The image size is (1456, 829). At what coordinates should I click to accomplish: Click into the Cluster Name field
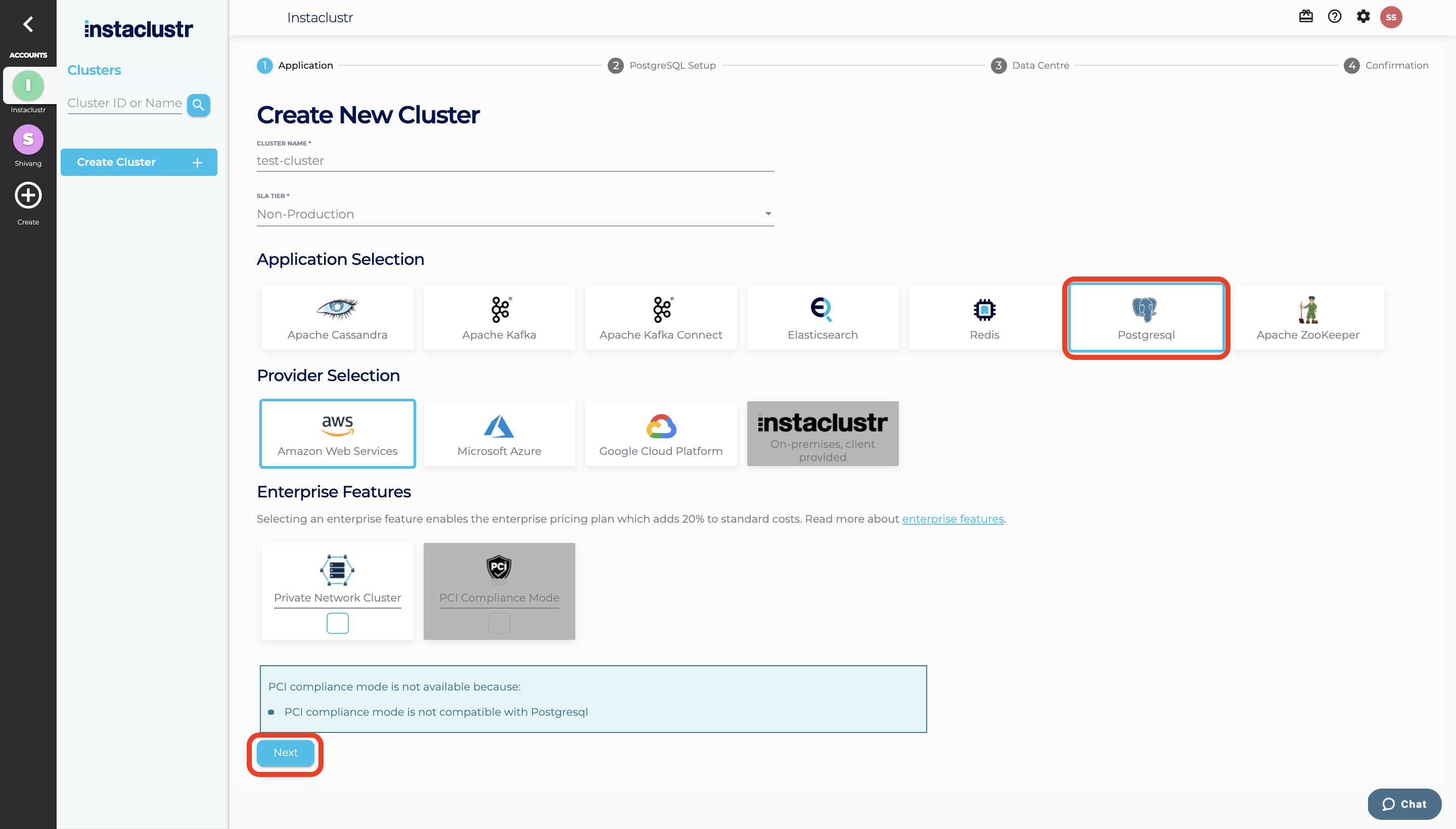click(x=515, y=161)
